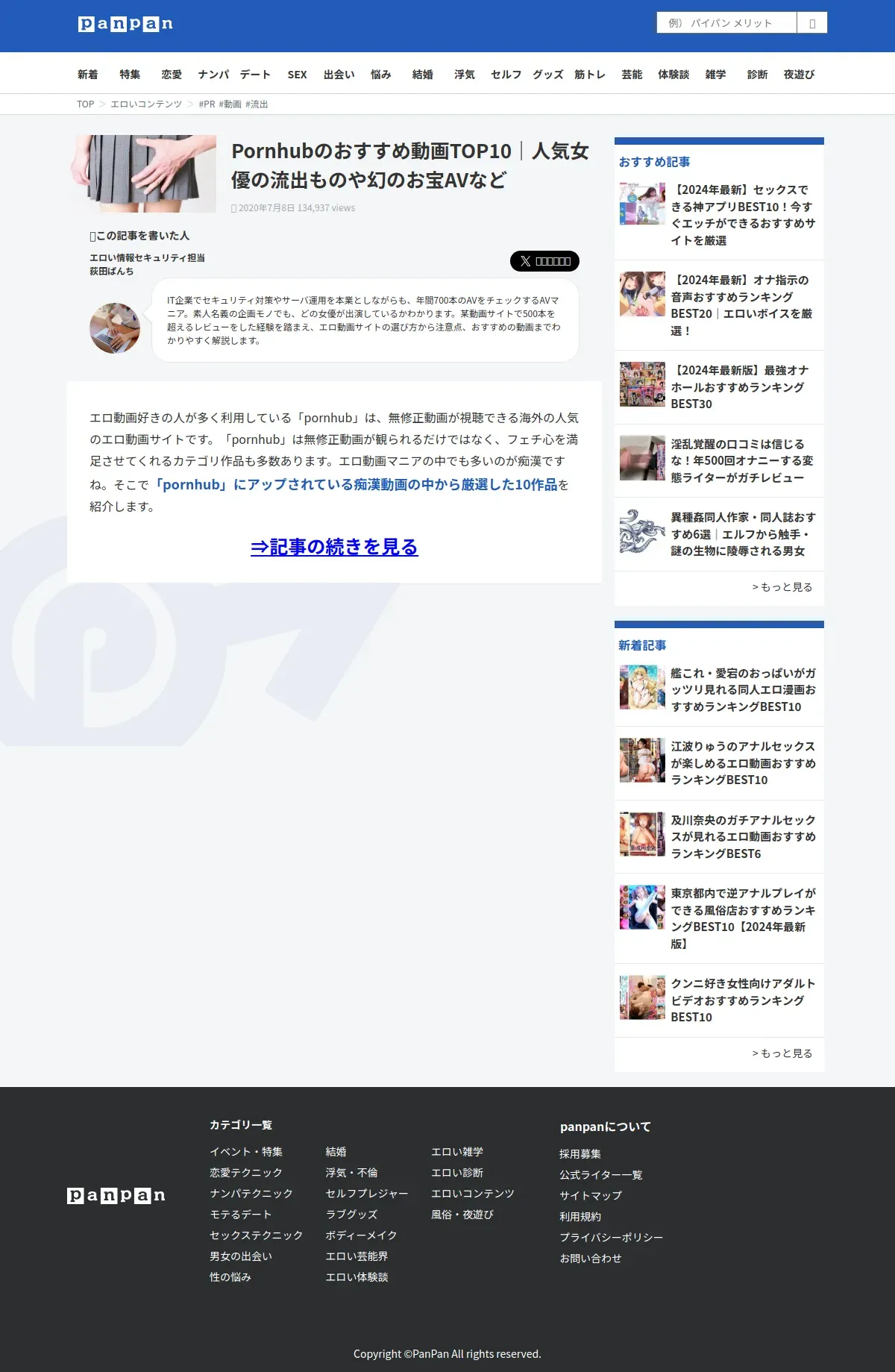Open the footer 利用規約 link
895x1372 pixels.
(580, 1217)
